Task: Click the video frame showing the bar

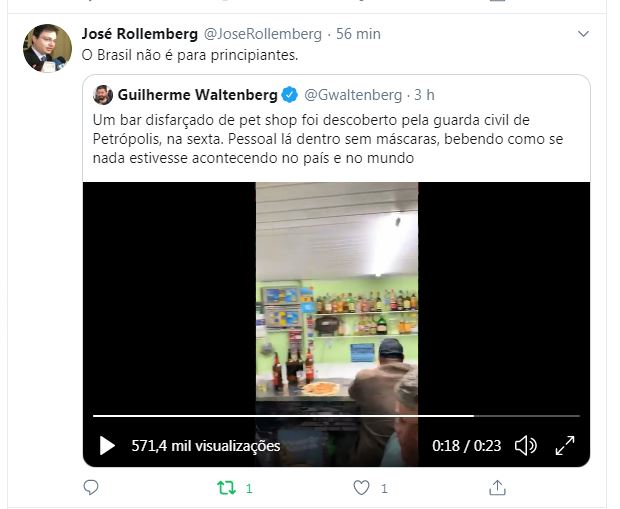Action: pyautogui.click(x=336, y=301)
